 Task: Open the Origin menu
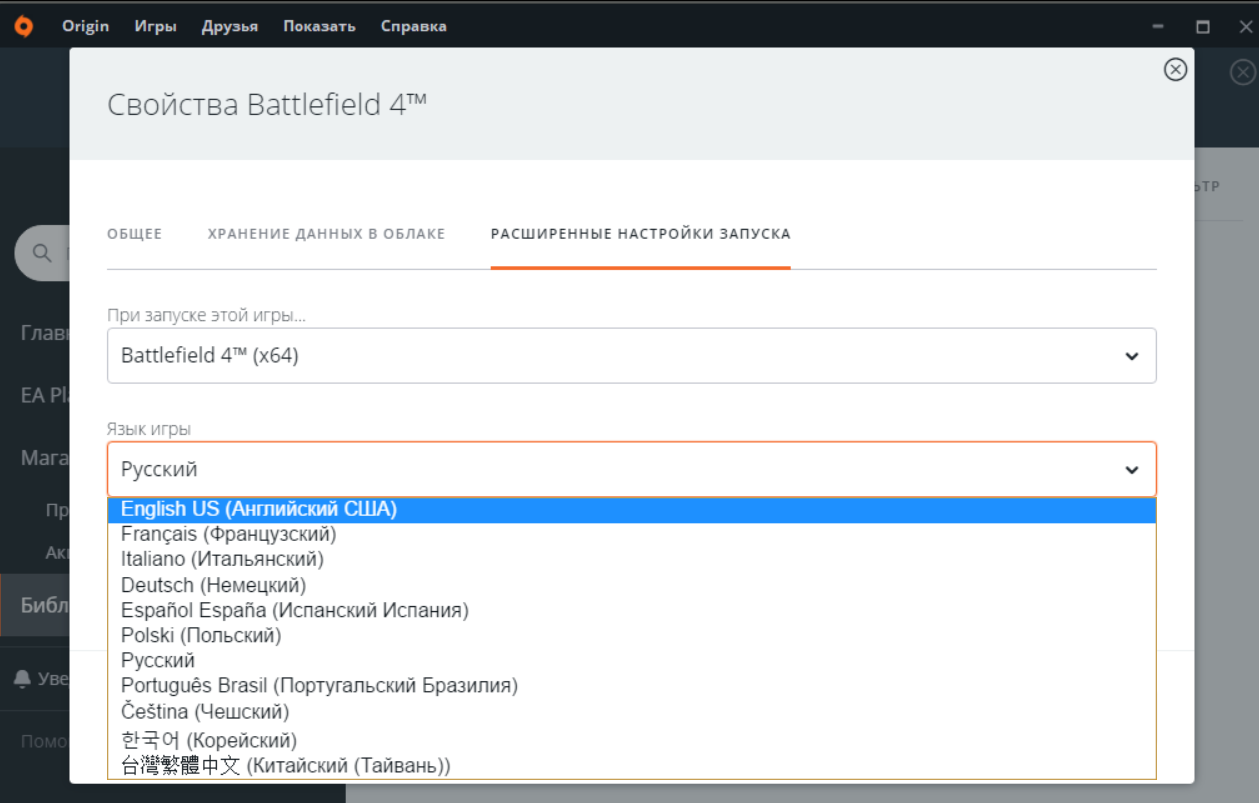pos(85,26)
